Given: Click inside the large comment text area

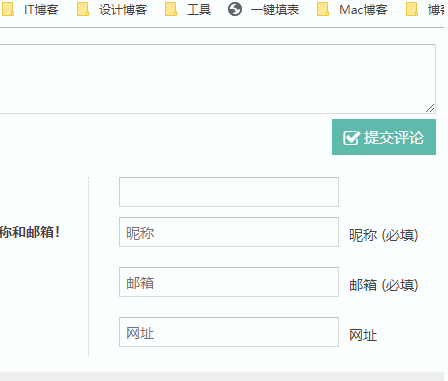Looking at the screenshot, I should click(x=217, y=79).
